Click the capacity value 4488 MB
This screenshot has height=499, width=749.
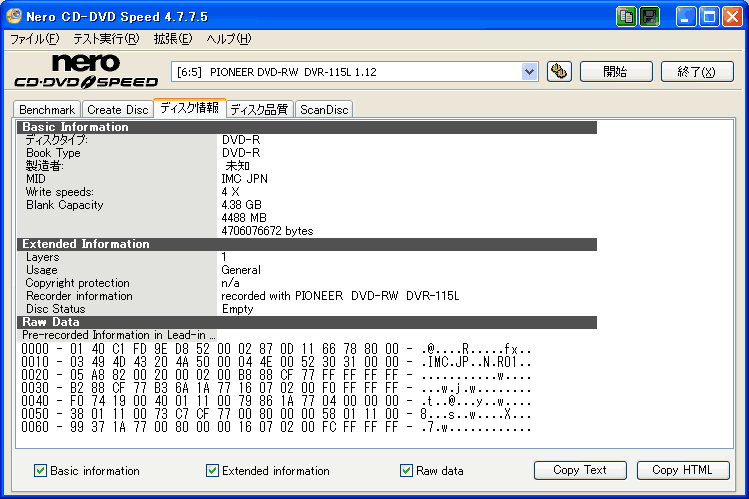tap(244, 218)
